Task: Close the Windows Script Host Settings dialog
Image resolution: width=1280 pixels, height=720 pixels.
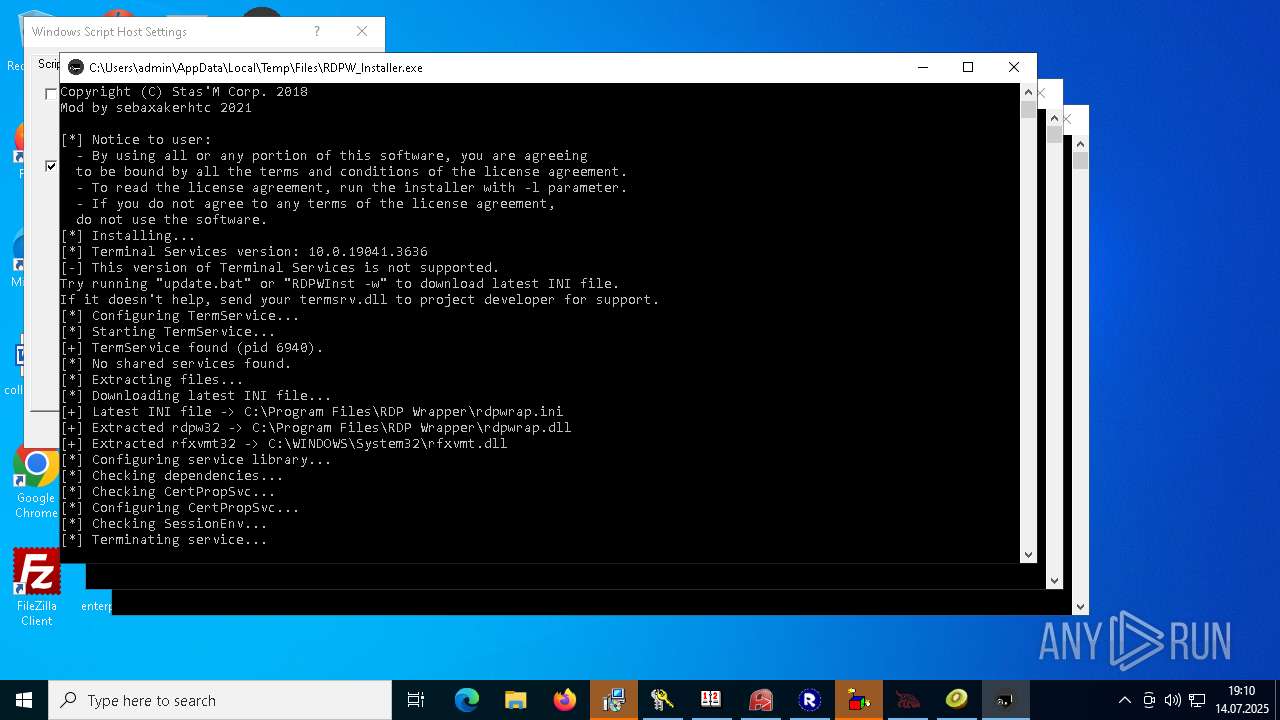Action: coord(362,32)
